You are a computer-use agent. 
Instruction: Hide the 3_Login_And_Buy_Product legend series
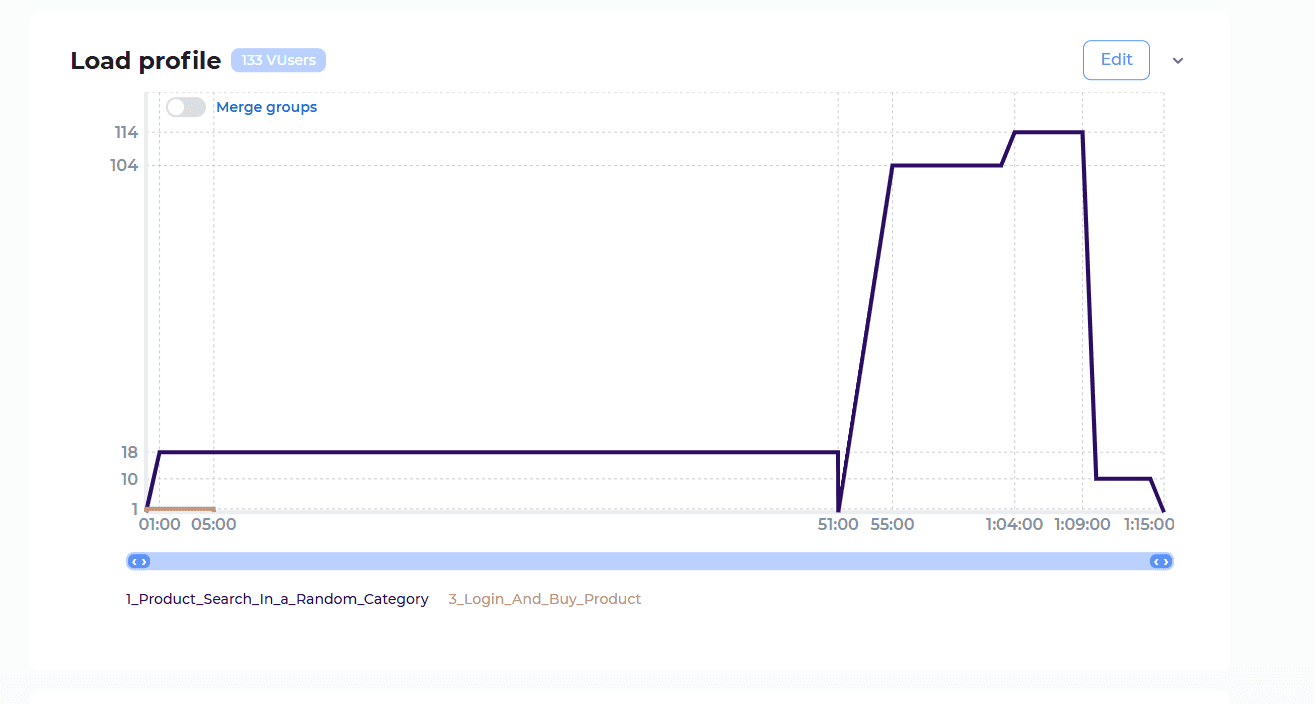click(x=544, y=599)
